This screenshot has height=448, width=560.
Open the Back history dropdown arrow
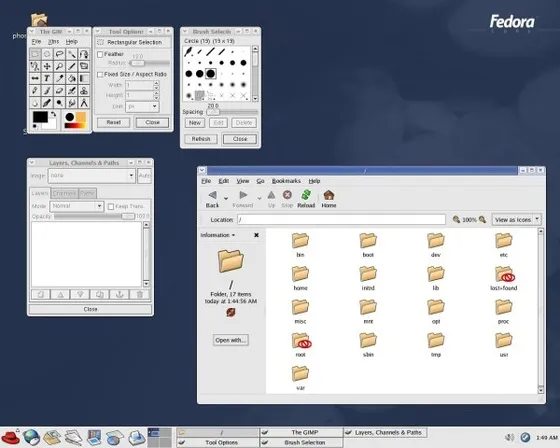[x=226, y=198]
